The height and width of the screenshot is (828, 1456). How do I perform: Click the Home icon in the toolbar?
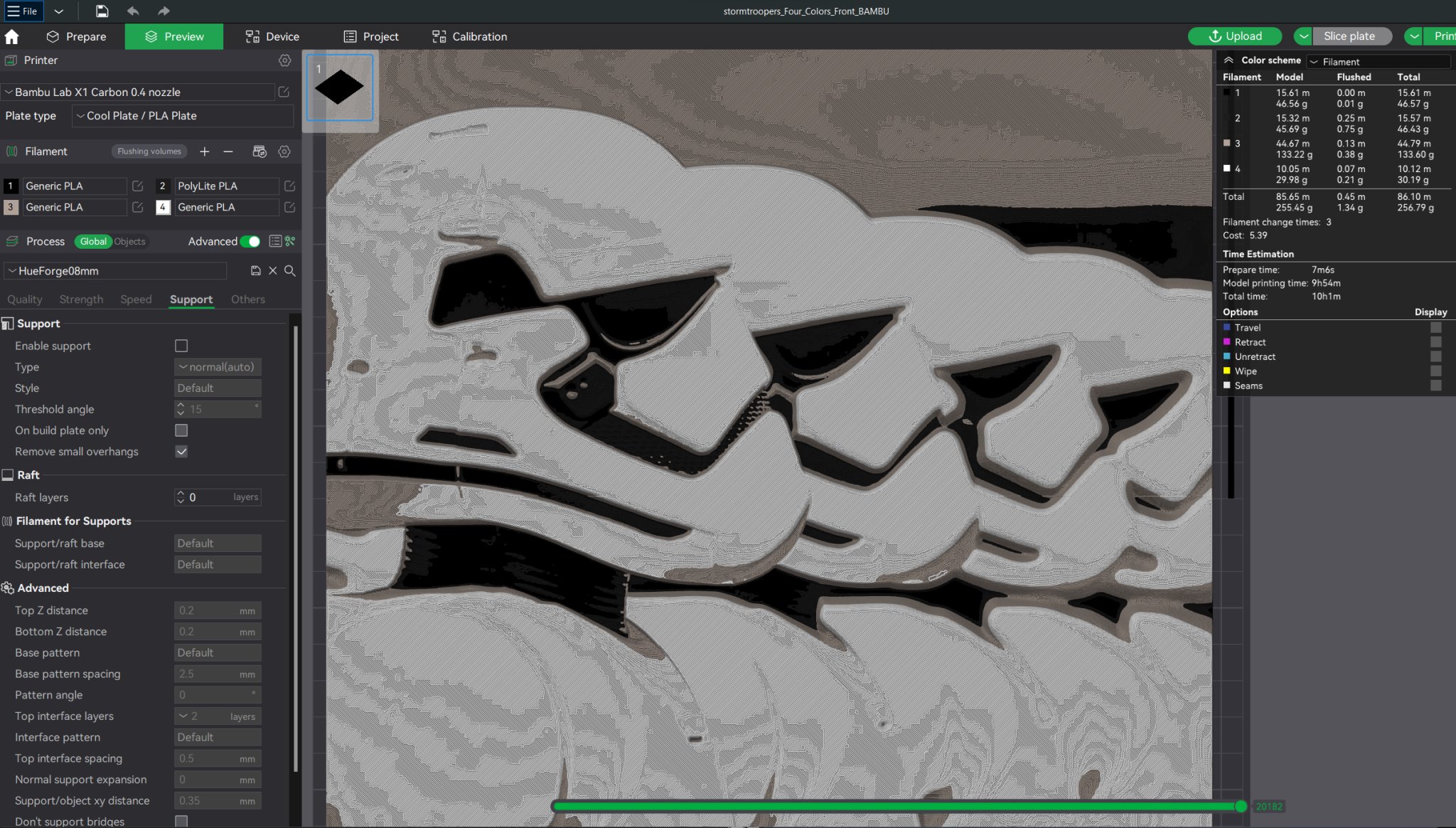pyautogui.click(x=11, y=36)
